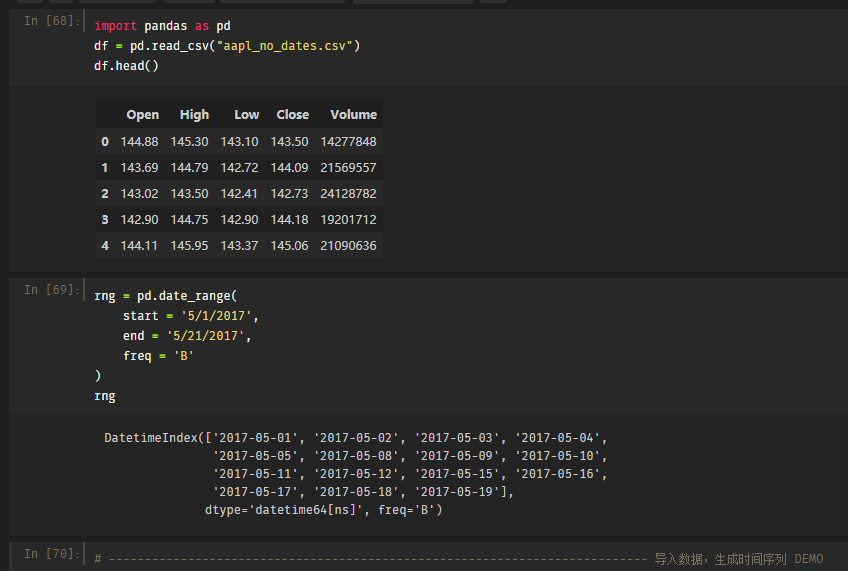Click the High column header
Image resolution: width=848 pixels, height=571 pixels.
(x=194, y=115)
